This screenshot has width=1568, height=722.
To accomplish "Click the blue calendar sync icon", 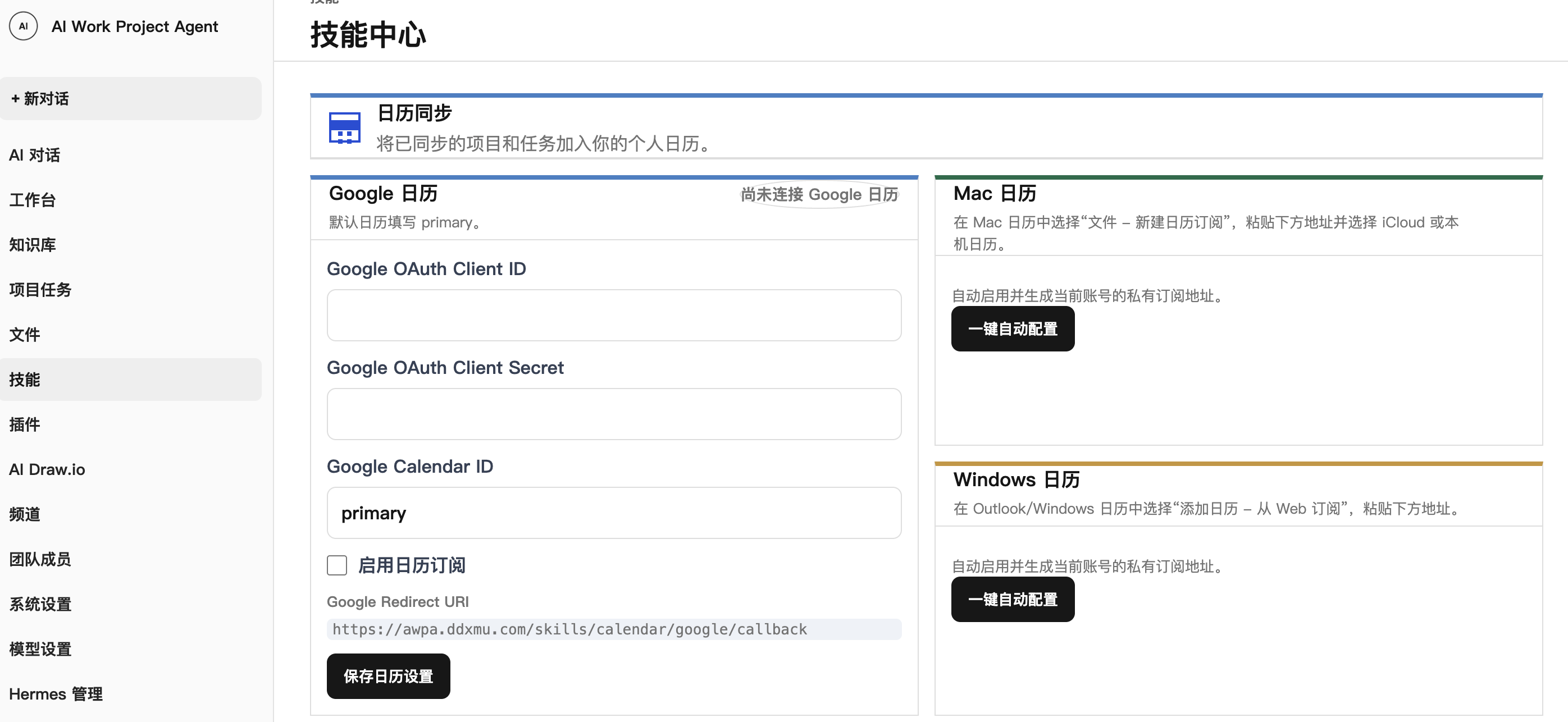I will pos(344,128).
